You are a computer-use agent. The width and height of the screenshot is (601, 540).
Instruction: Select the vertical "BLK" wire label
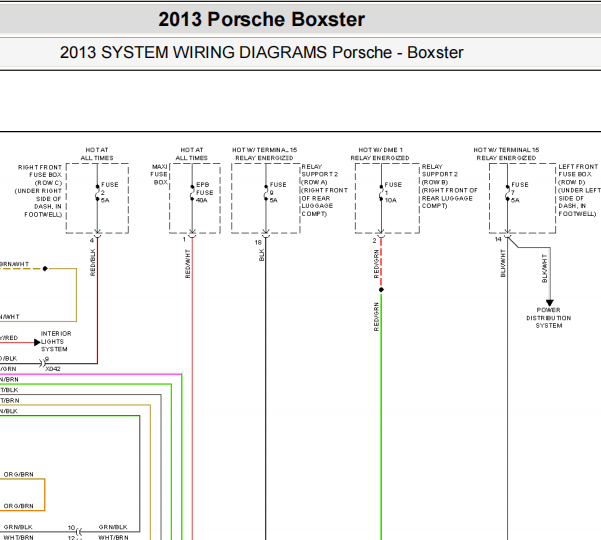(261, 255)
